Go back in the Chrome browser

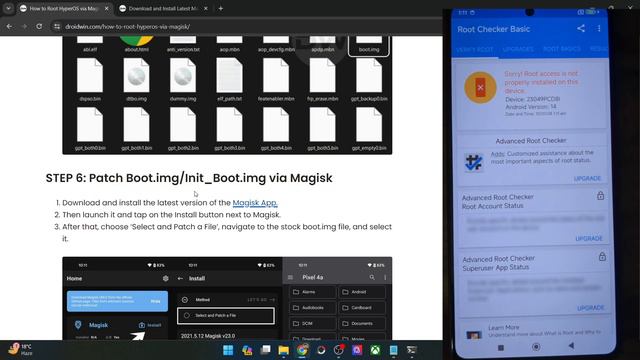coord(9,27)
